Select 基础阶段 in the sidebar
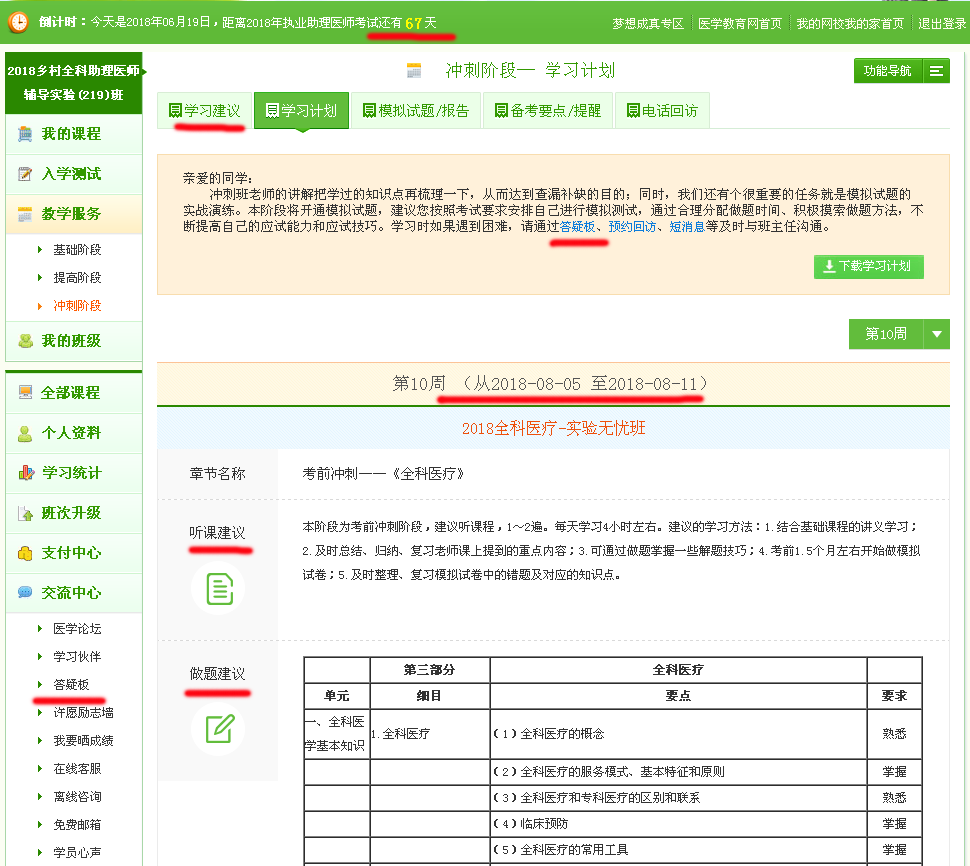Image resolution: width=970 pixels, height=866 pixels. pos(77,250)
